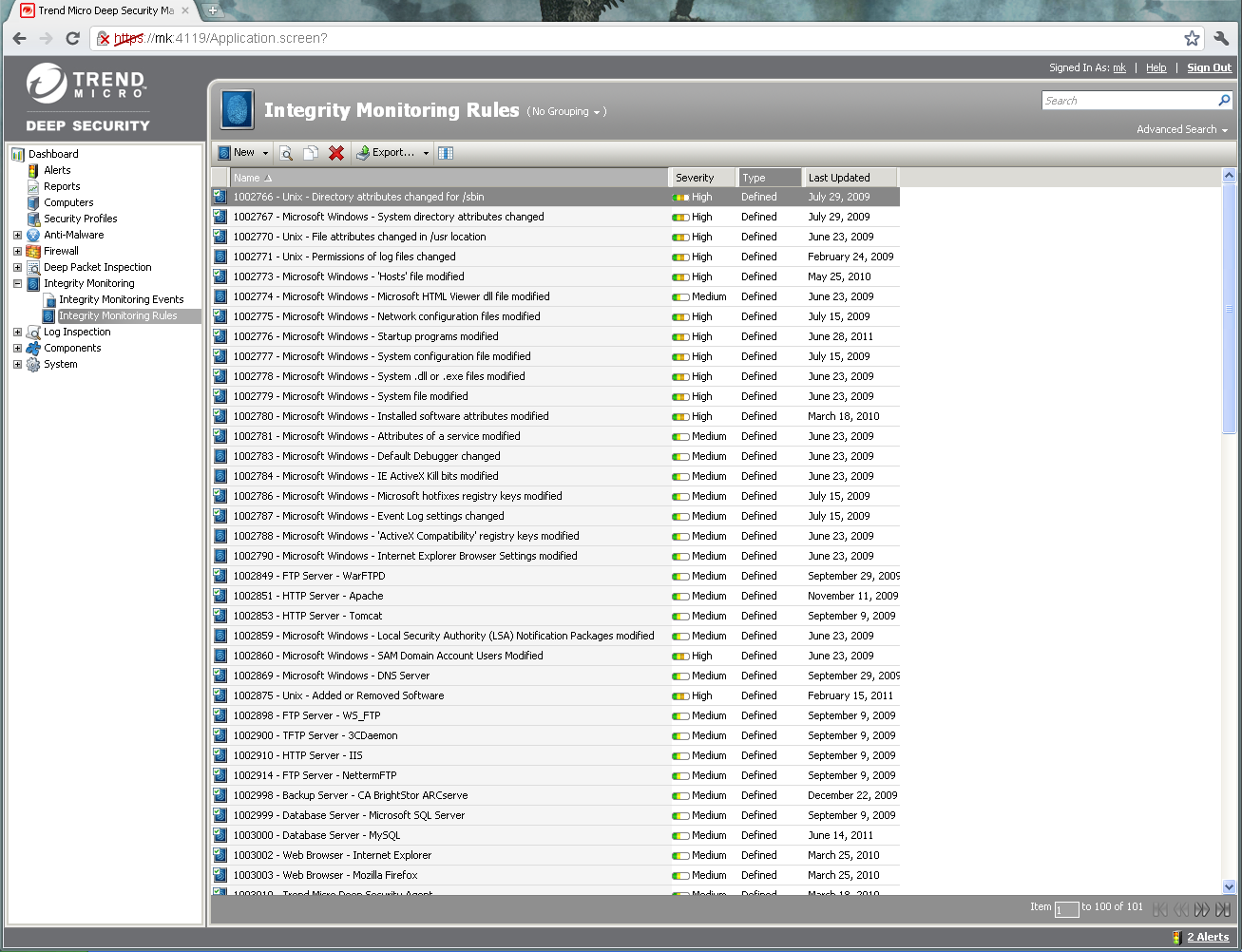Image resolution: width=1242 pixels, height=952 pixels.
Task: Delete the selected rule with the red X
Action: click(x=336, y=153)
